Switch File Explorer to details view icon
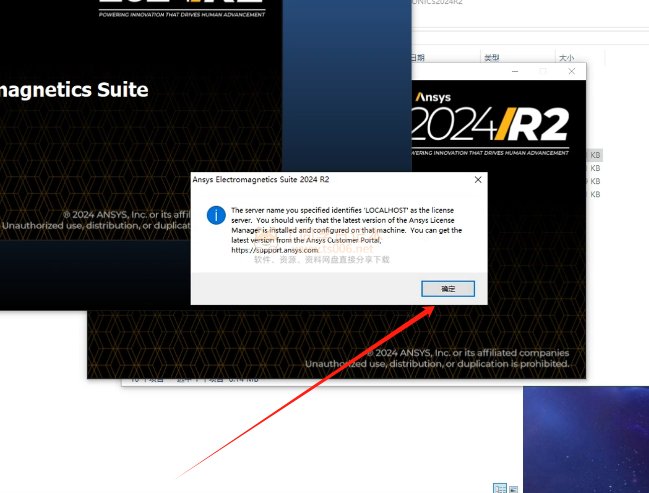 tap(500, 488)
